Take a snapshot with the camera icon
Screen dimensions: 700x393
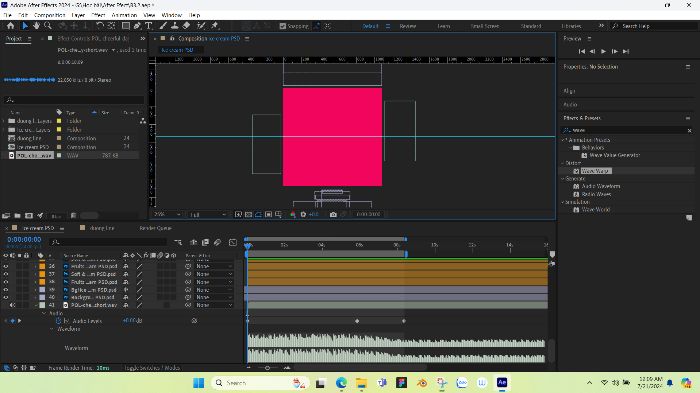pyautogui.click(x=333, y=214)
